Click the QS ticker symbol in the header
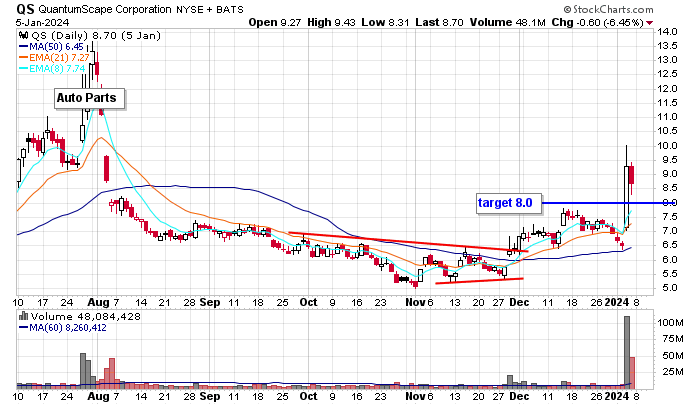 click(x=26, y=9)
